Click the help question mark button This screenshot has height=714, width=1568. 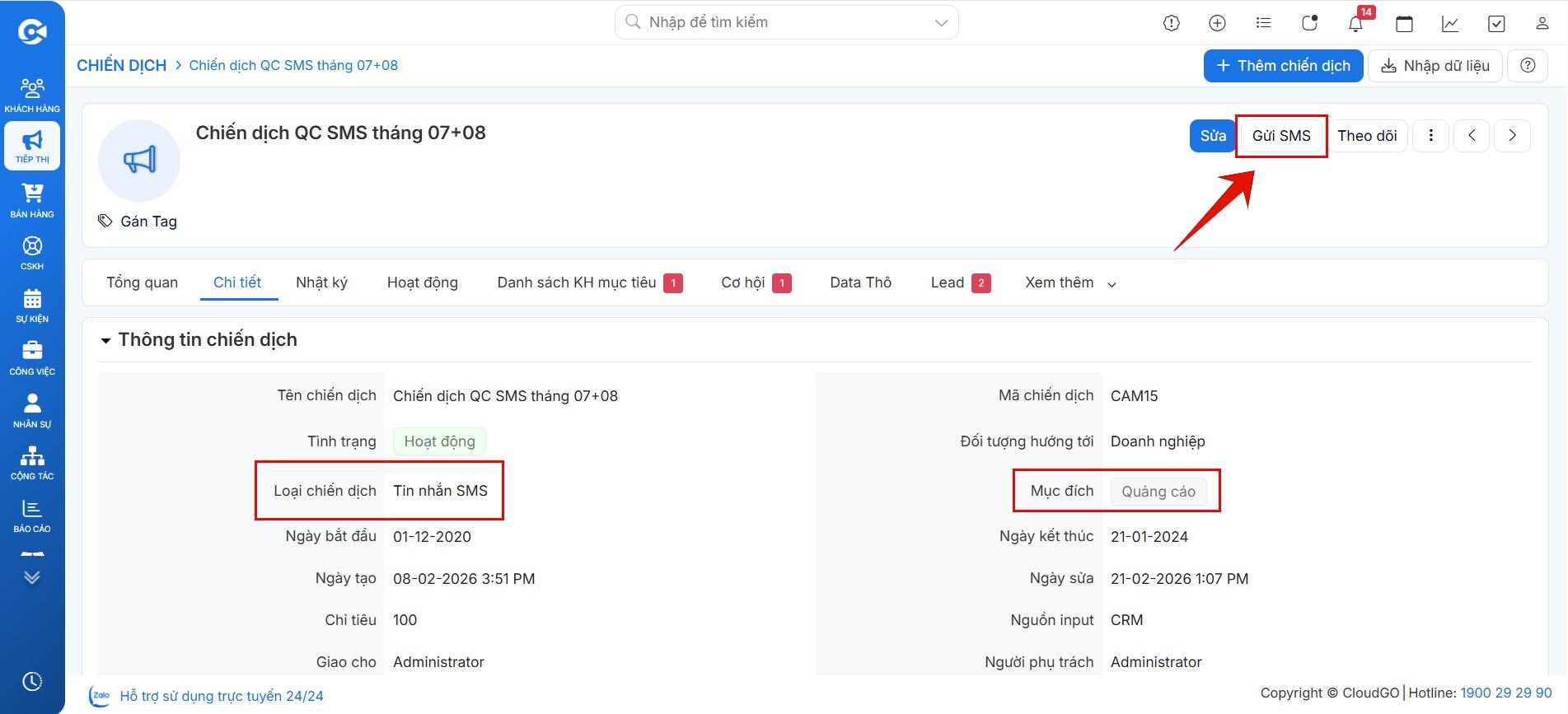point(1528,66)
